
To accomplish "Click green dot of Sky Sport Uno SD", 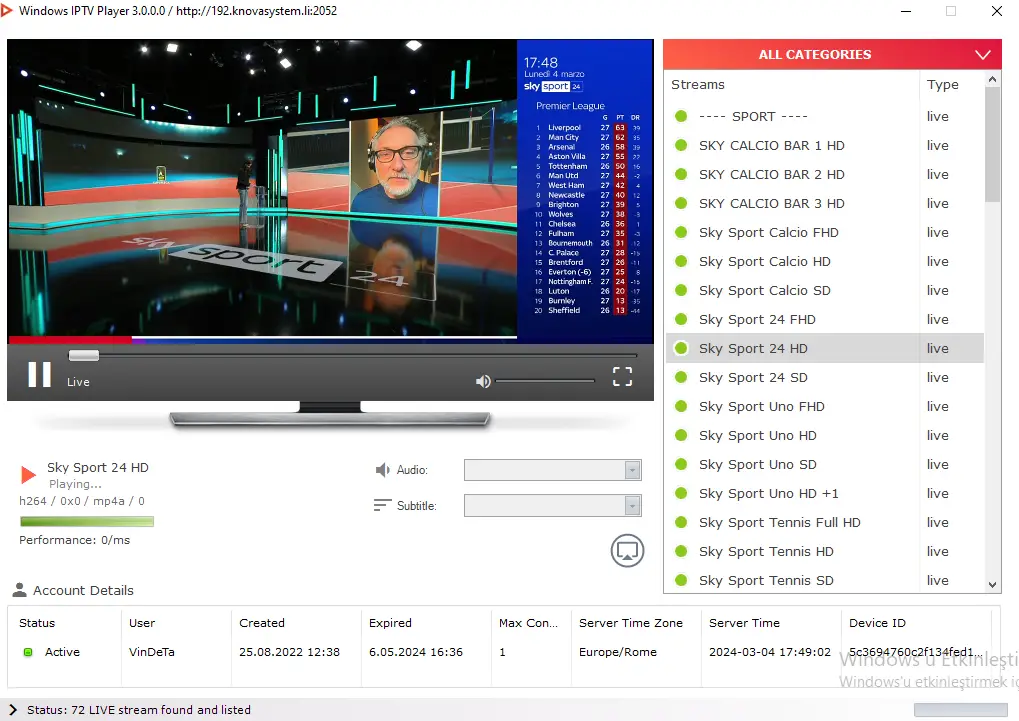I will pos(681,464).
